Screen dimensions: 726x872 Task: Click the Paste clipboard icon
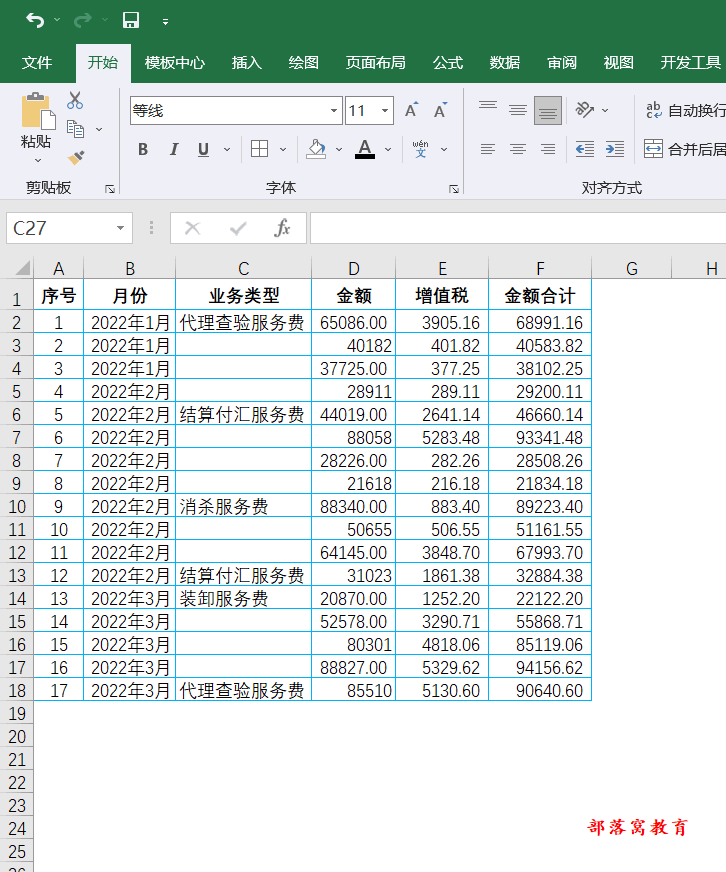click(38, 111)
